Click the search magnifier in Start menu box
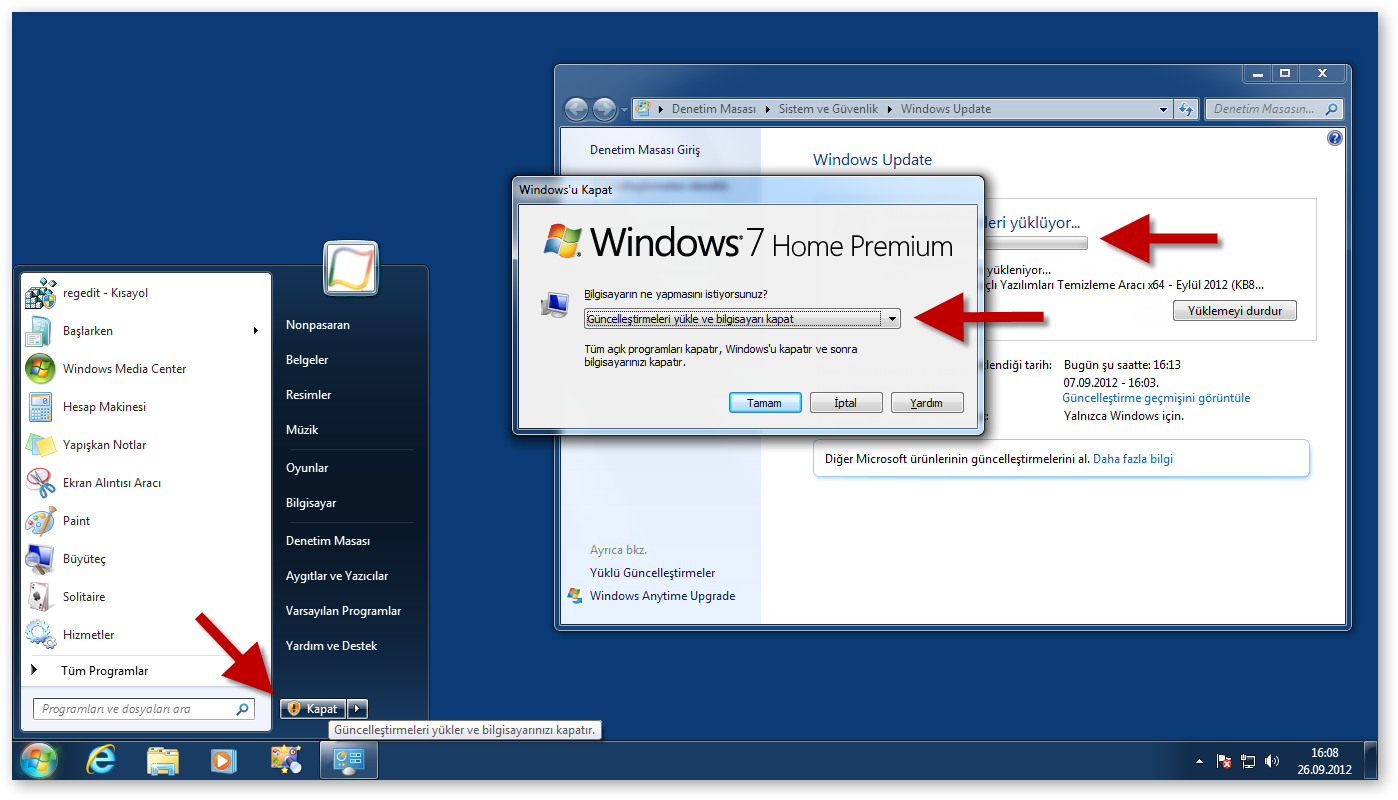Image resolution: width=1398 pixels, height=800 pixels. tap(242, 709)
